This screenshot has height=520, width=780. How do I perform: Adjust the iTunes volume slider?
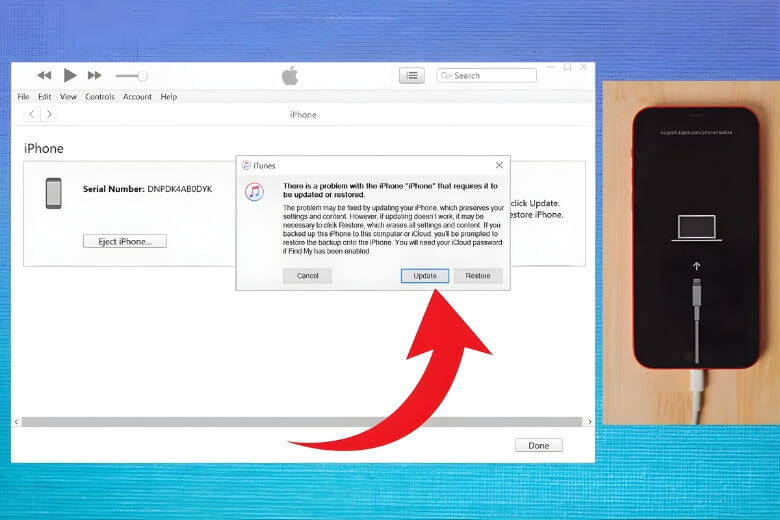tap(131, 76)
